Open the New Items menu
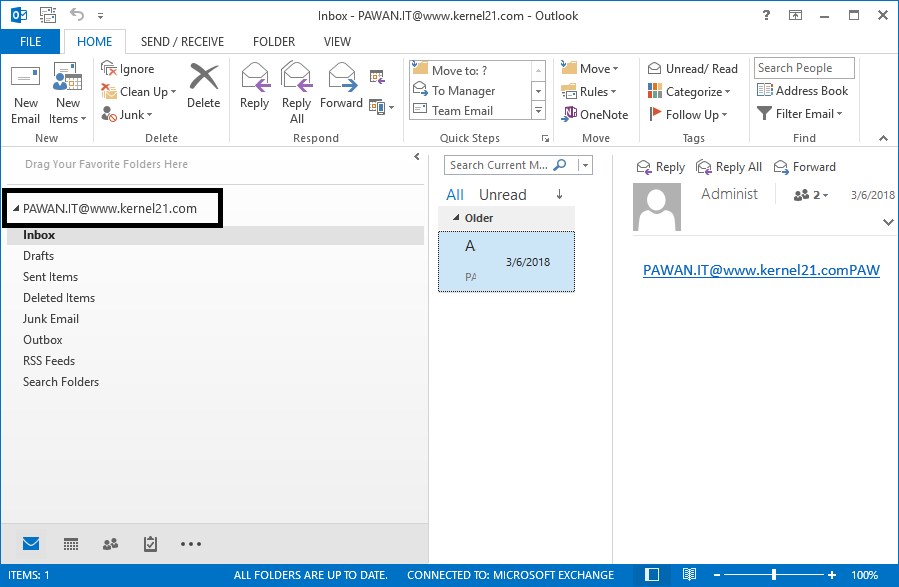The image size is (899, 587). point(68,95)
